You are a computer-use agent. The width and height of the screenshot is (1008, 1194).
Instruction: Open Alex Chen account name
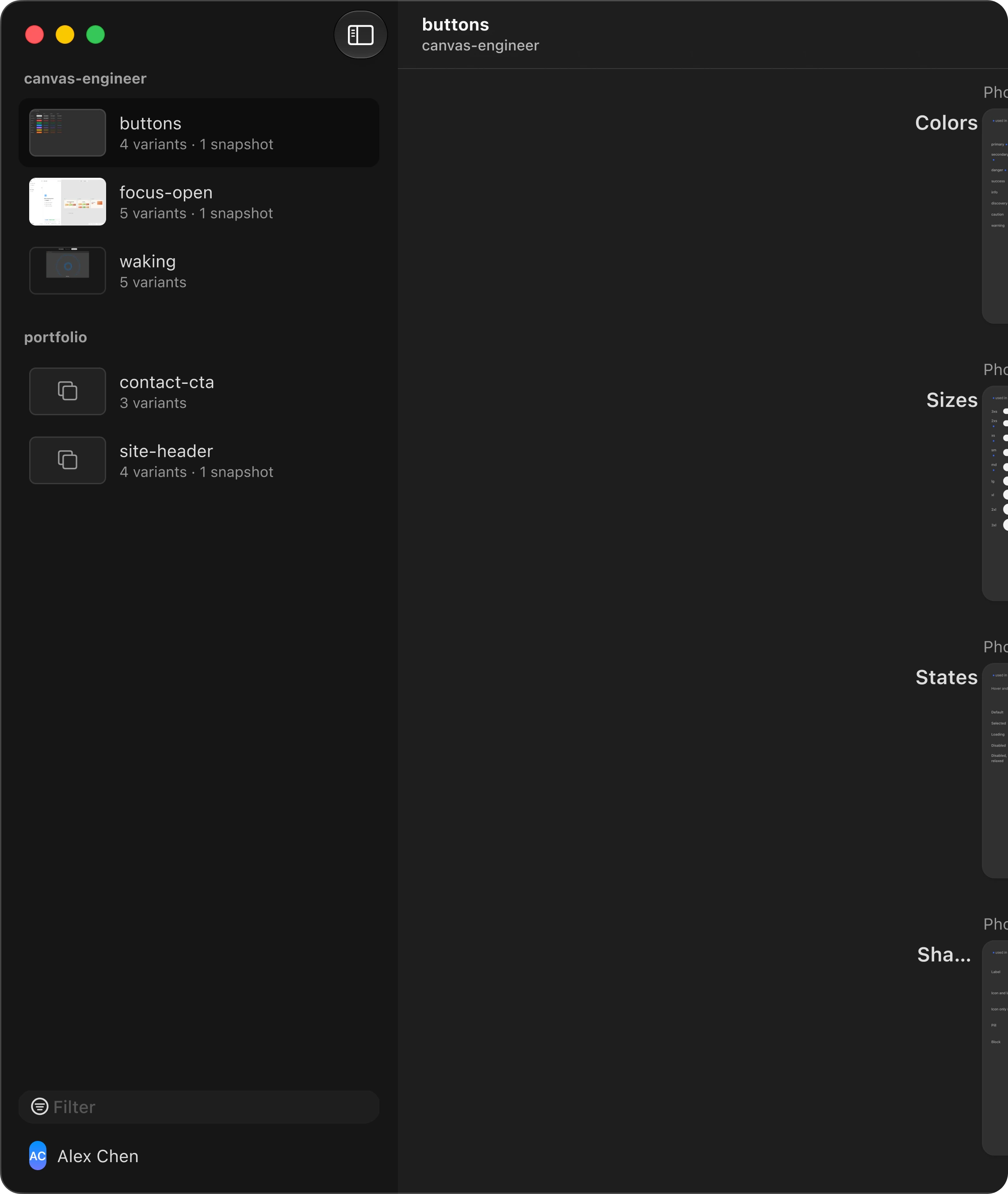98,1156
